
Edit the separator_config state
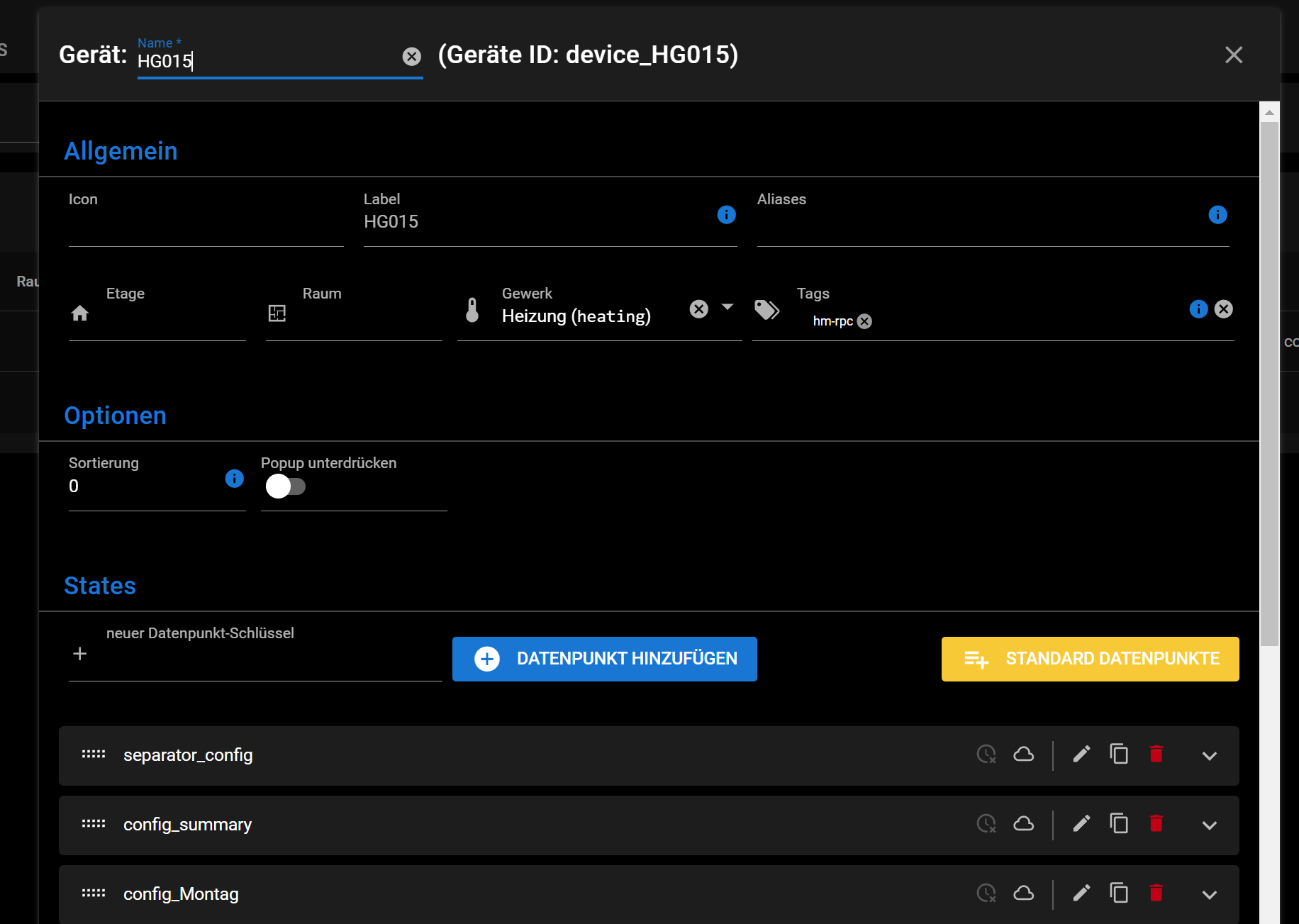click(1081, 754)
